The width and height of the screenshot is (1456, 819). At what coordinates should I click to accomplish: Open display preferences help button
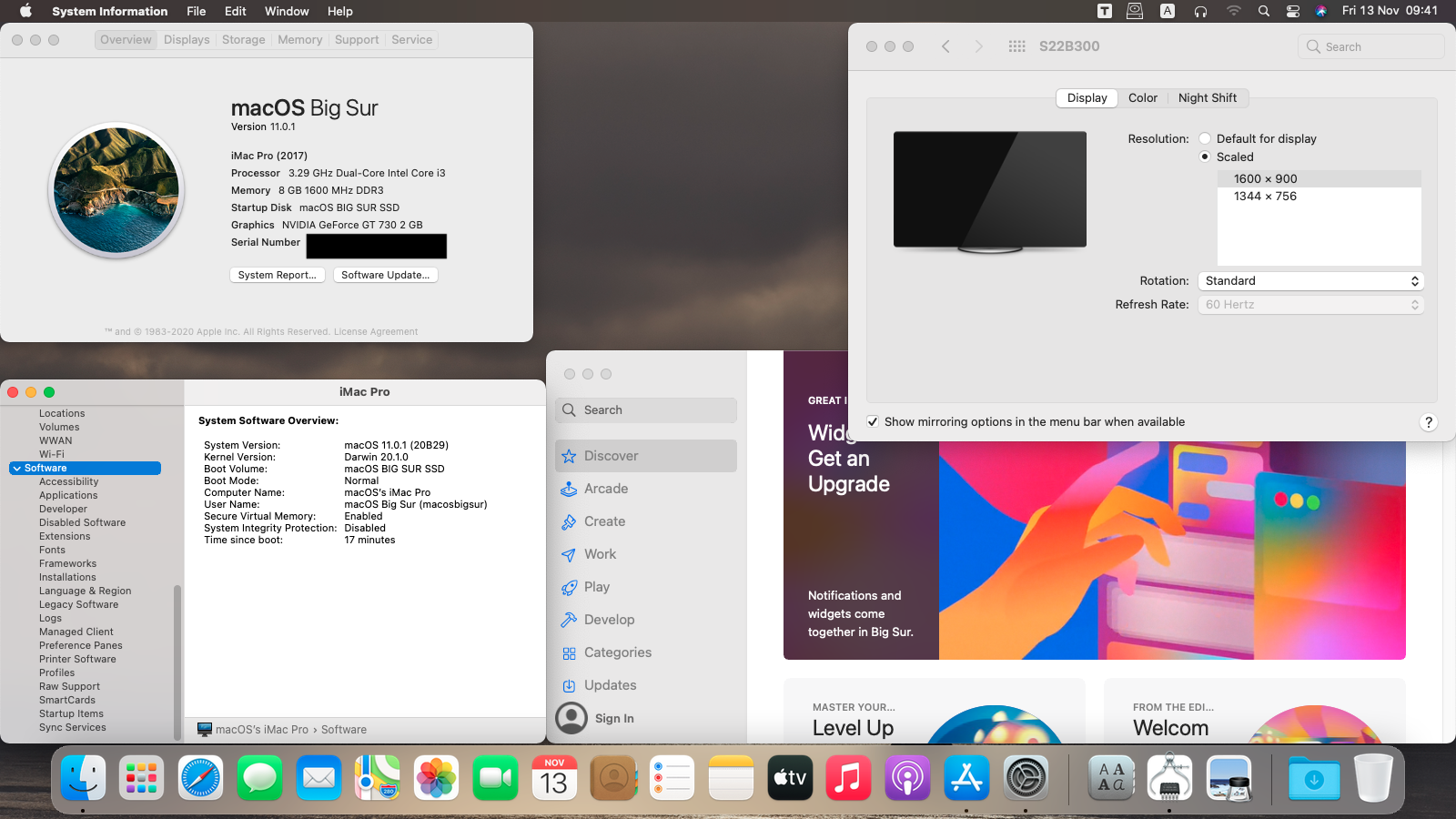pos(1429,422)
